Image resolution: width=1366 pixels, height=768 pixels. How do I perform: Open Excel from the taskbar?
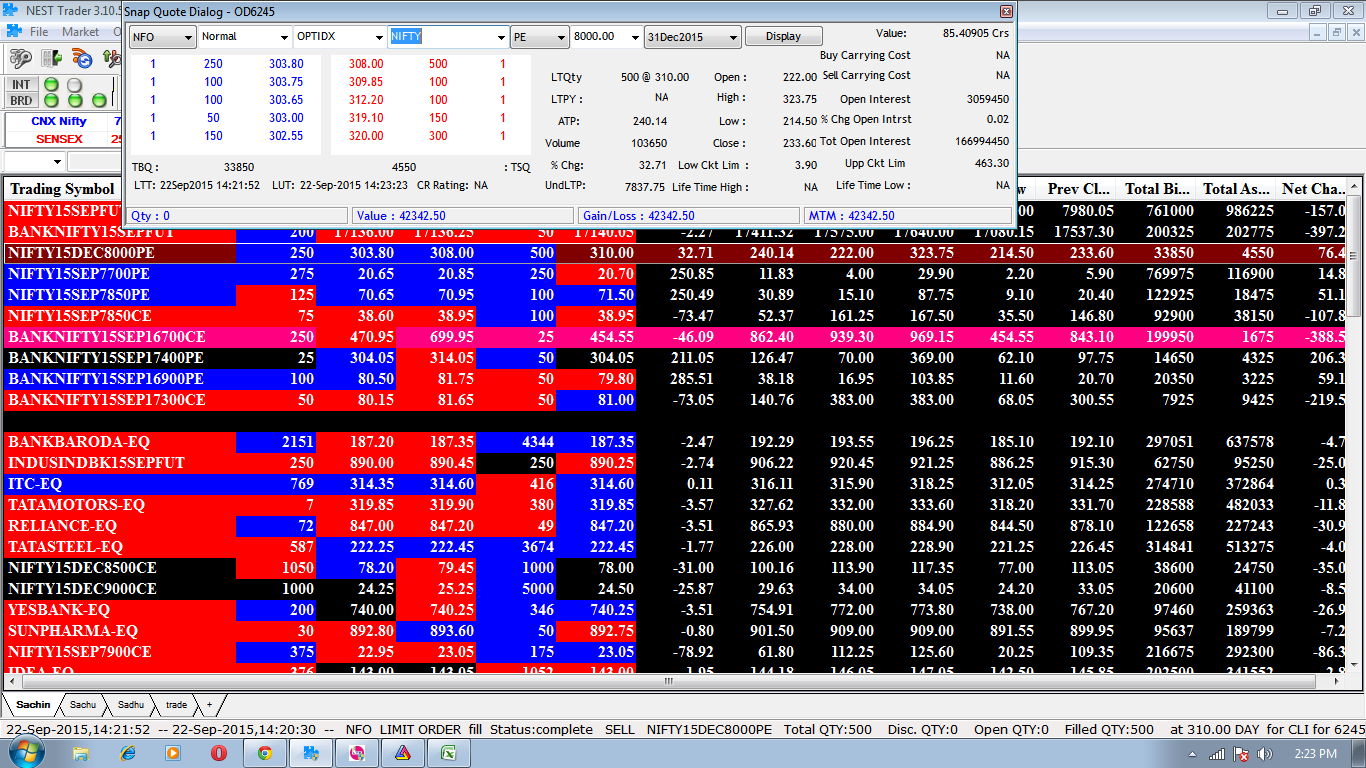(448, 754)
